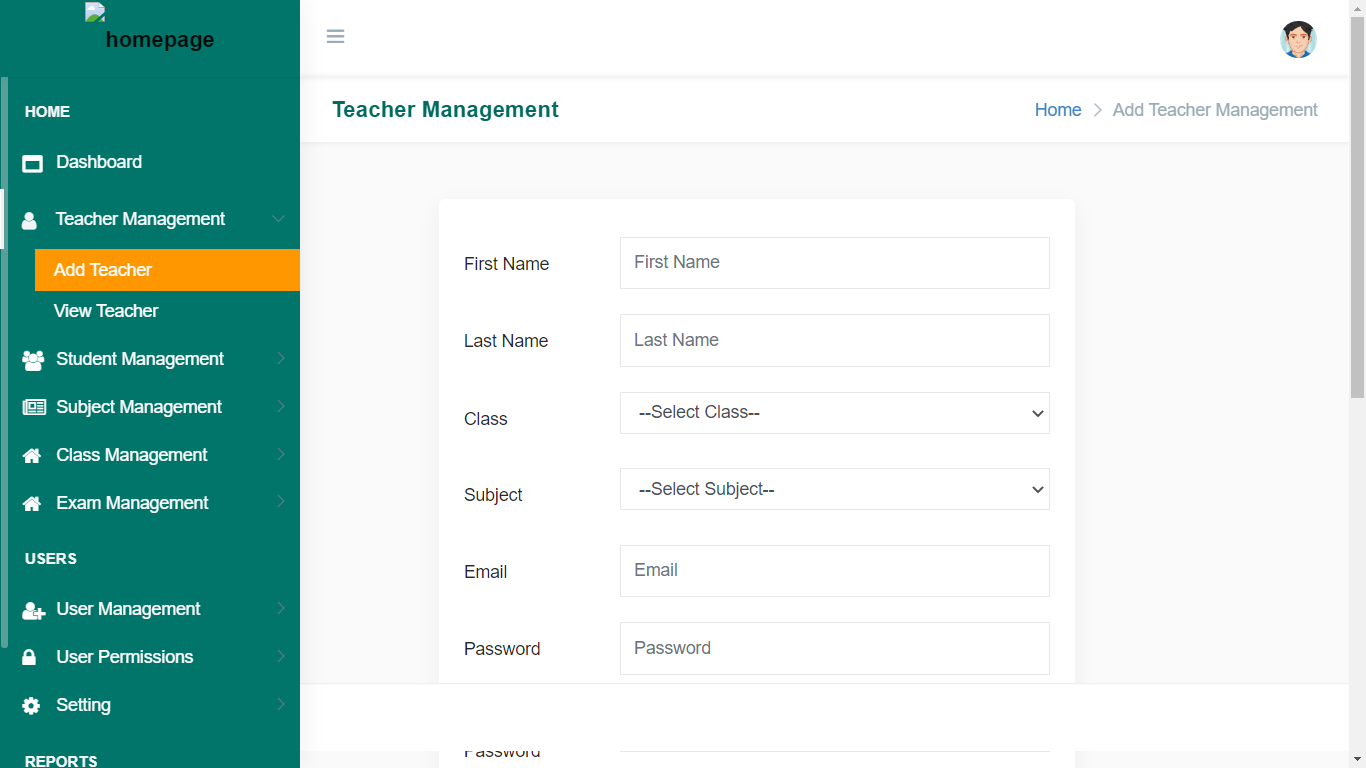Click the Class Management home icon

coord(31,454)
